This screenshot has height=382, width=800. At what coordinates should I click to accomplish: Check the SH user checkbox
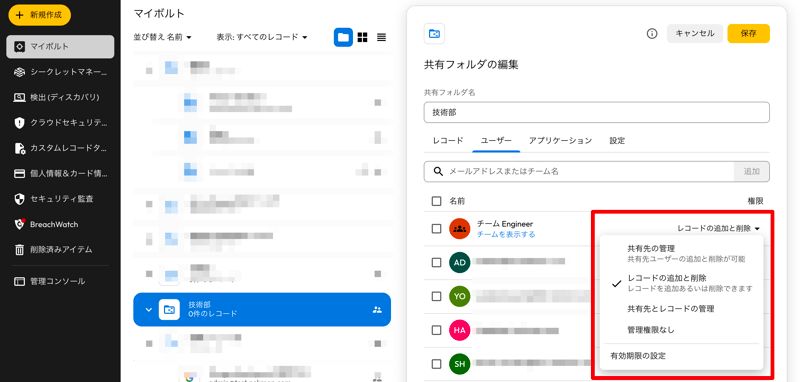(436, 364)
